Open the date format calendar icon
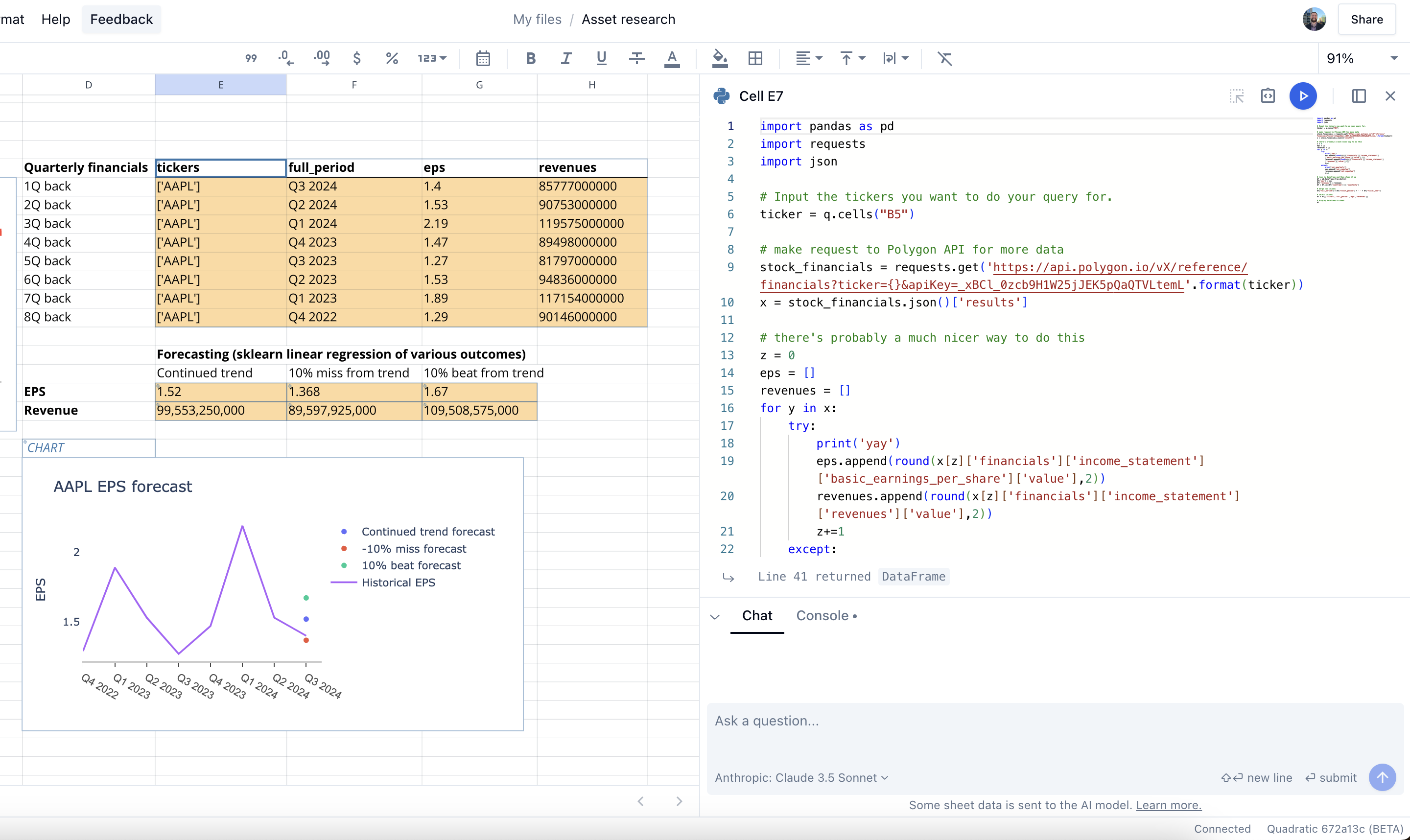This screenshot has height=840, width=1410. click(483, 58)
